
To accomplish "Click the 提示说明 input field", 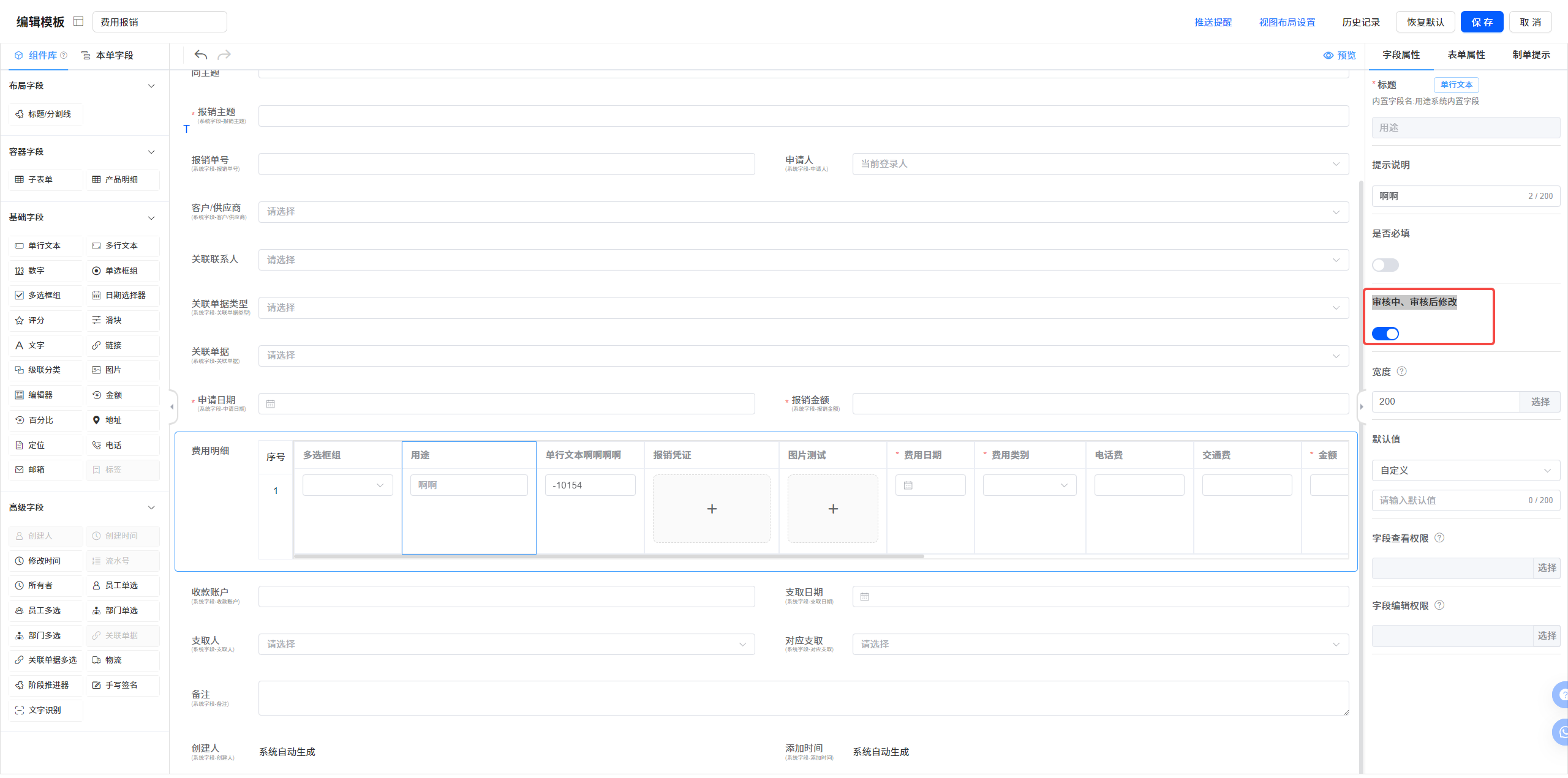I will [x=1452, y=196].
